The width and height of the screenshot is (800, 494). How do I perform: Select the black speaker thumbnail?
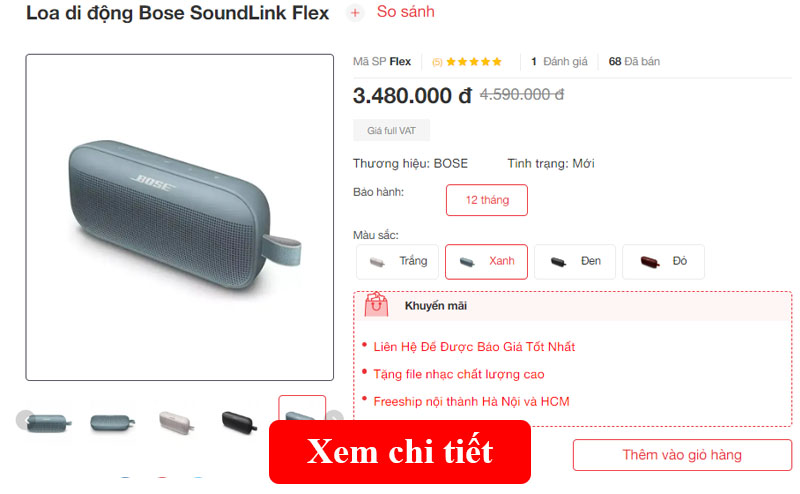point(239,423)
